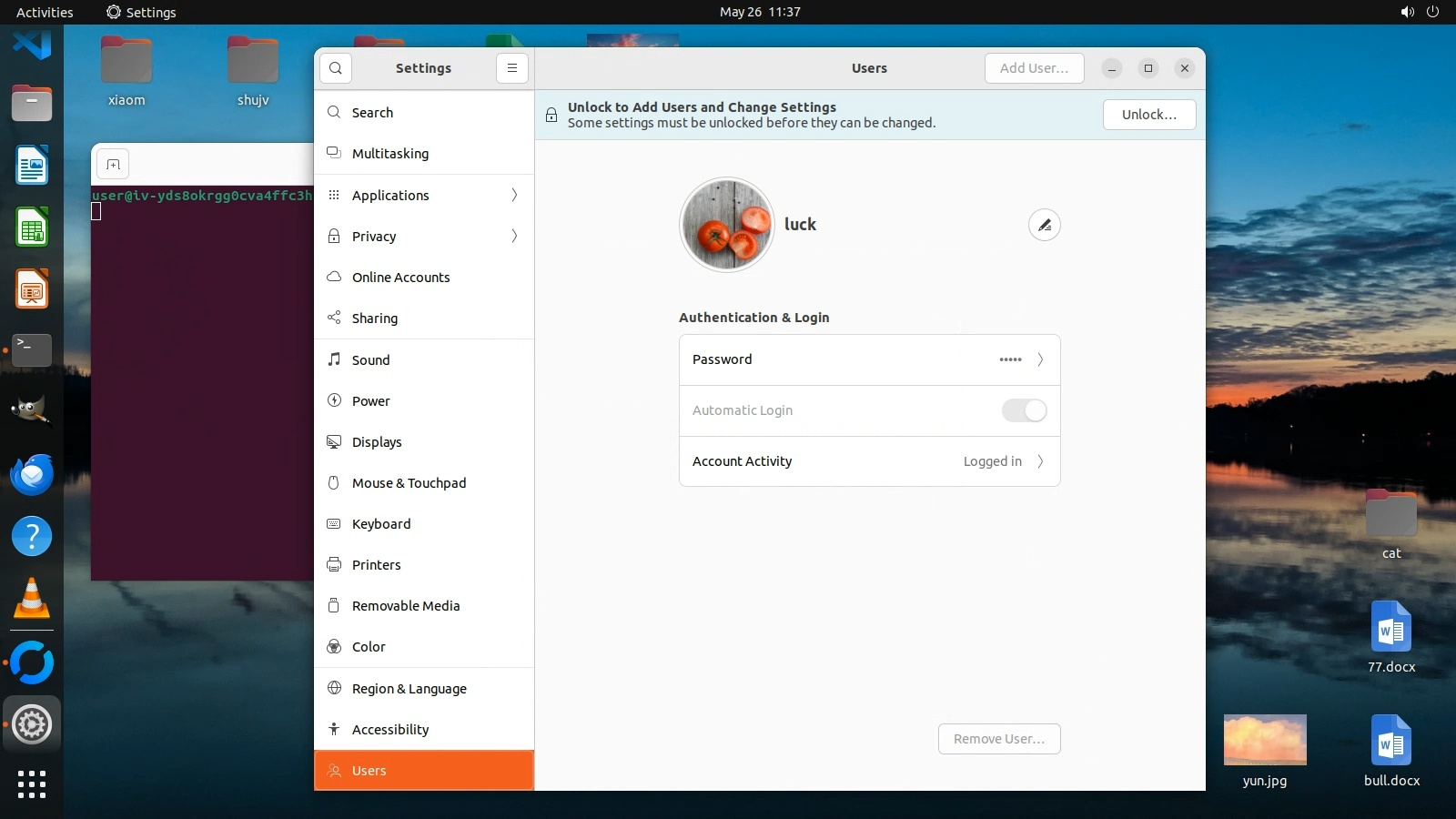Click the Unlock... button

[x=1148, y=115]
